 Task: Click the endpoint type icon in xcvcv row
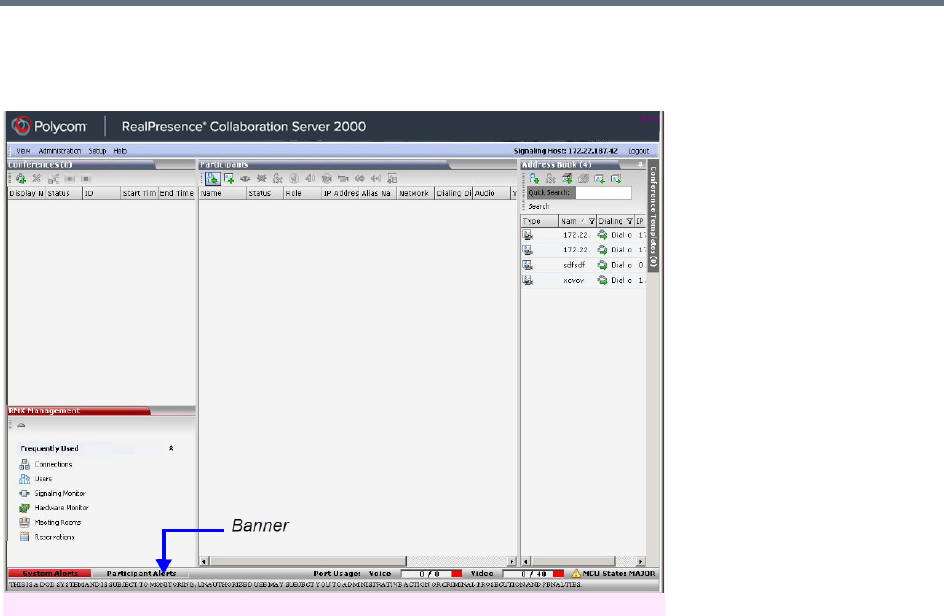[x=527, y=280]
